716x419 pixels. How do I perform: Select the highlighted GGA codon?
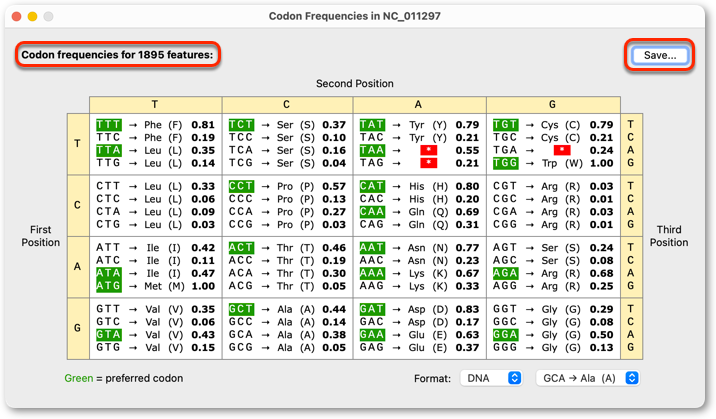[505, 335]
